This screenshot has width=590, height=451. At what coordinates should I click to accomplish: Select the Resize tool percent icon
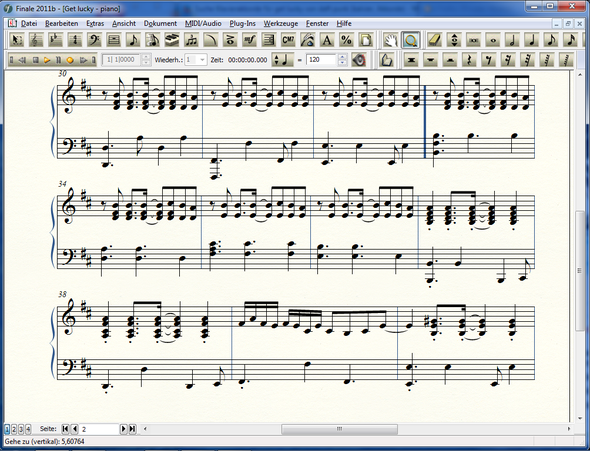[346, 39]
